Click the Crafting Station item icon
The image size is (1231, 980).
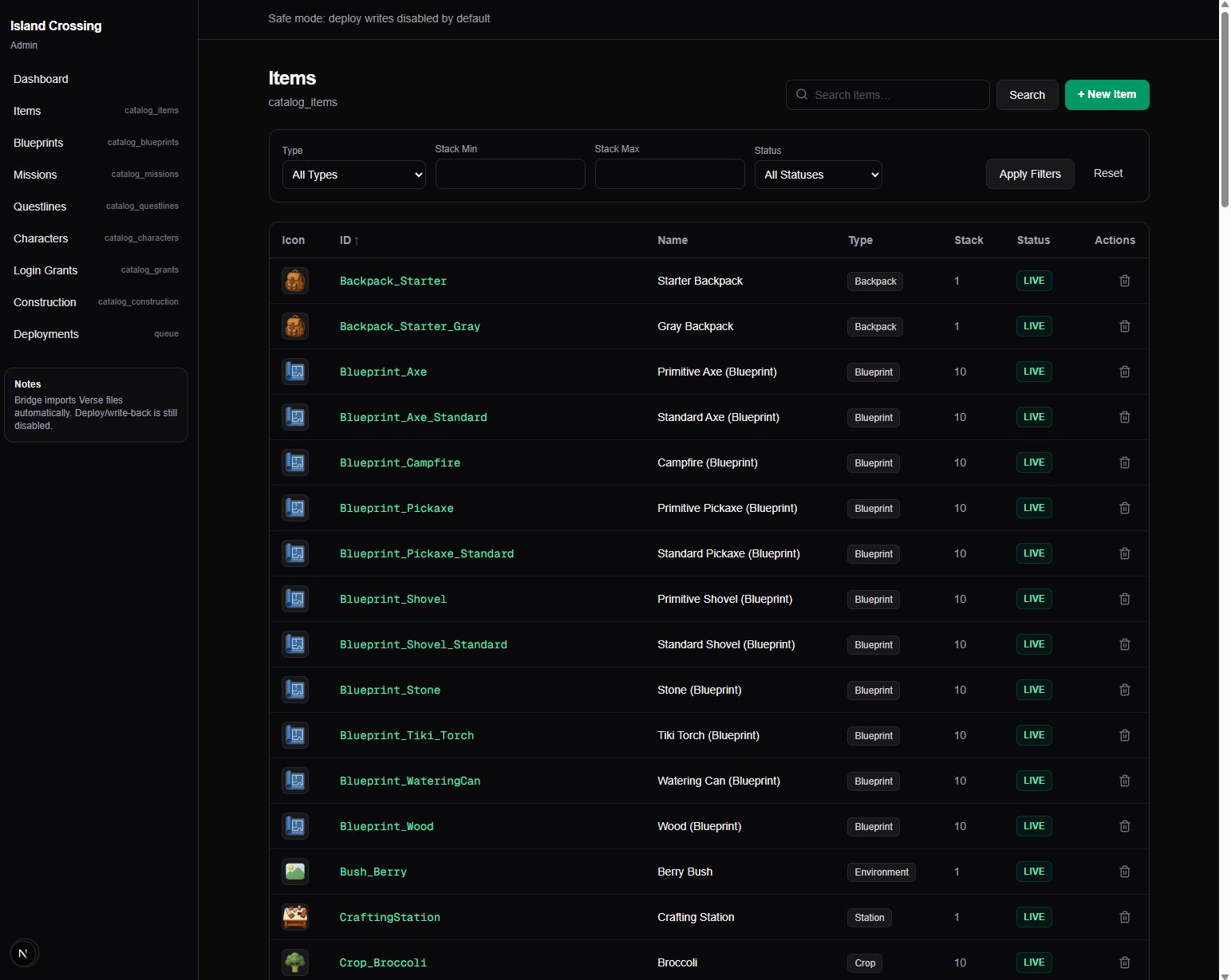[x=295, y=917]
